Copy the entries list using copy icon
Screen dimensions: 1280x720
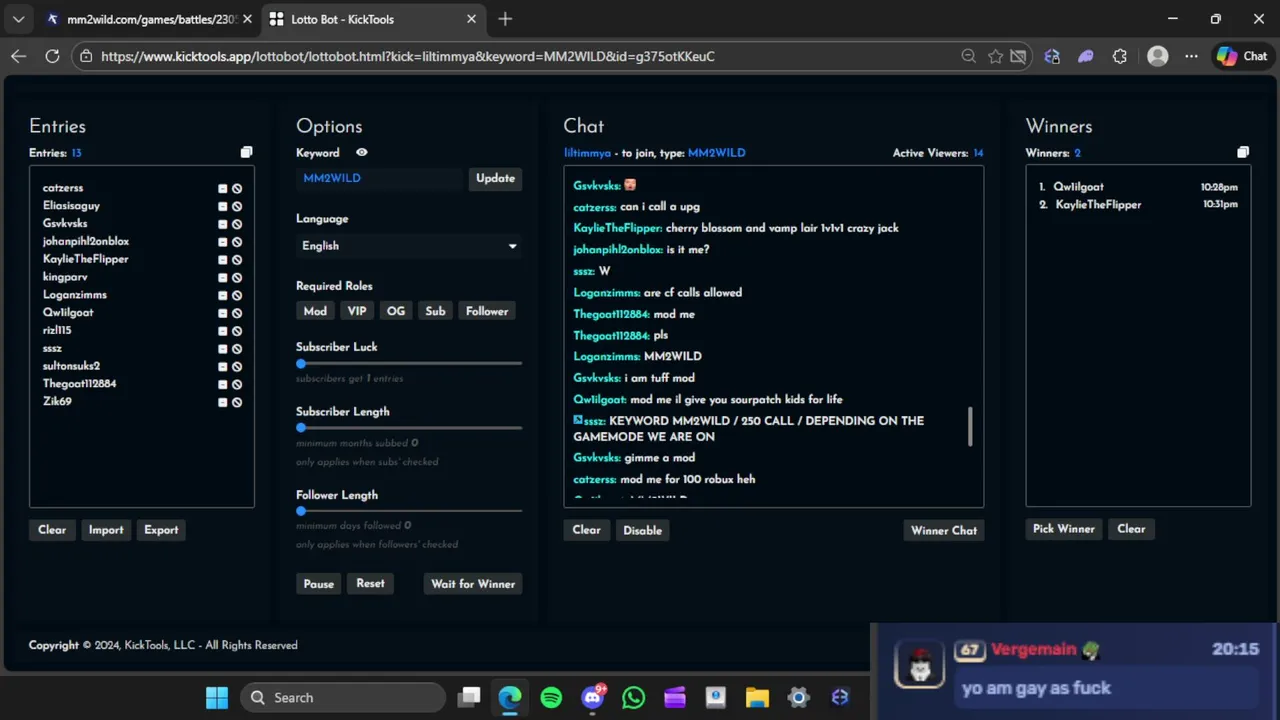(246, 153)
